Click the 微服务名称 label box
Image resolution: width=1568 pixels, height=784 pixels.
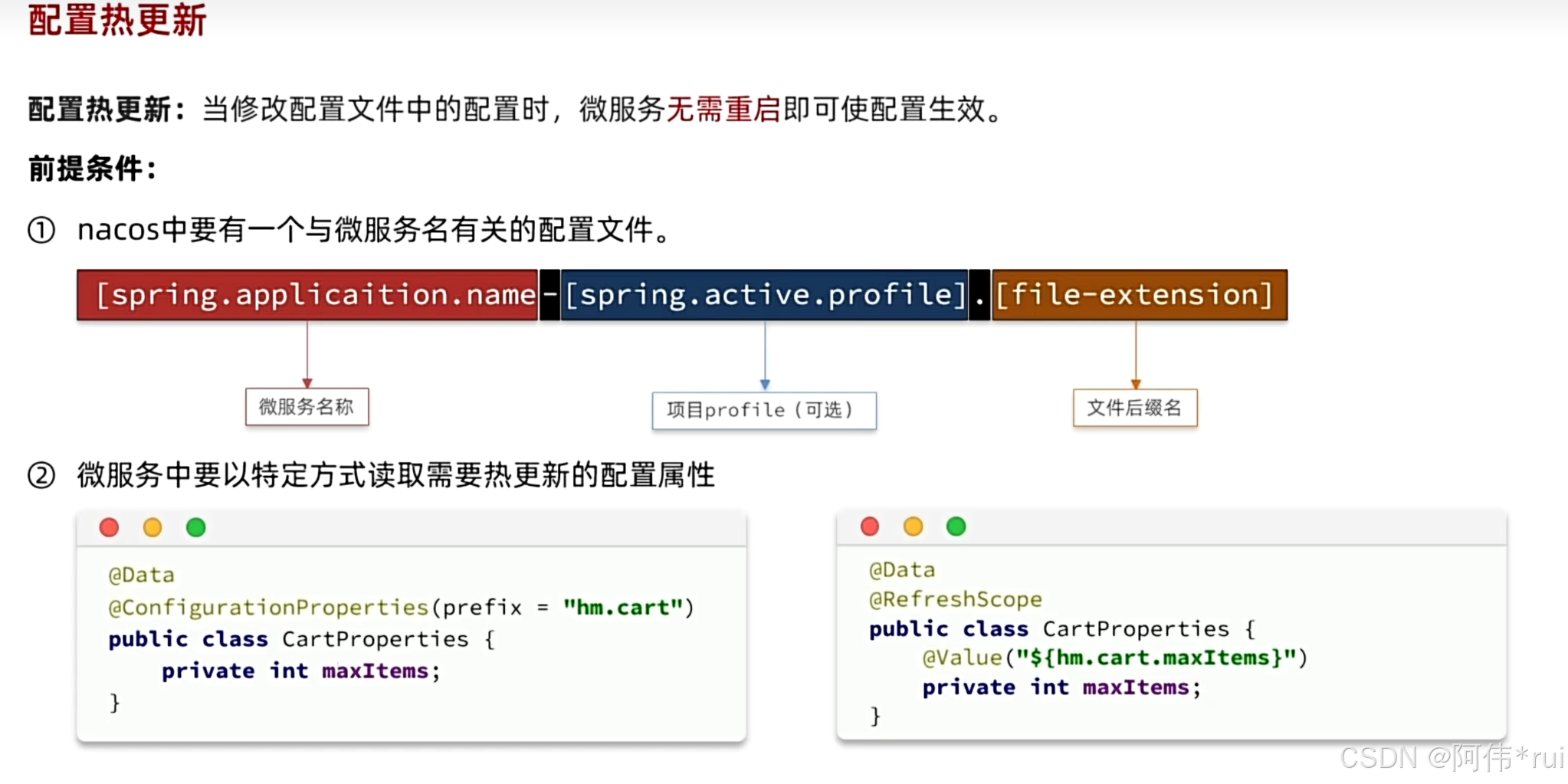pos(307,407)
